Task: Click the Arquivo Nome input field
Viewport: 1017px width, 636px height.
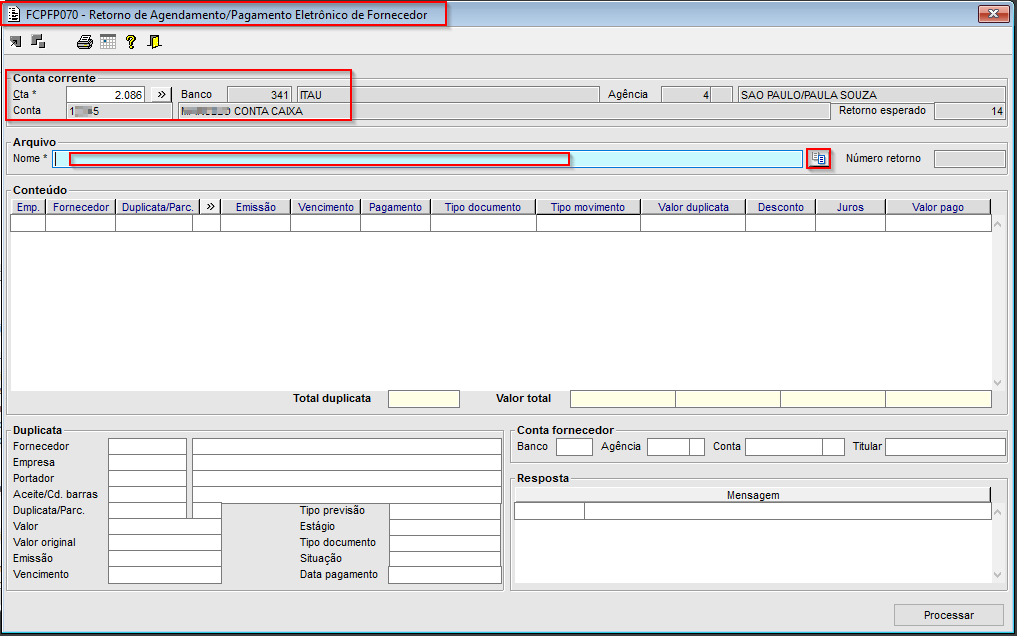Action: 427,159
